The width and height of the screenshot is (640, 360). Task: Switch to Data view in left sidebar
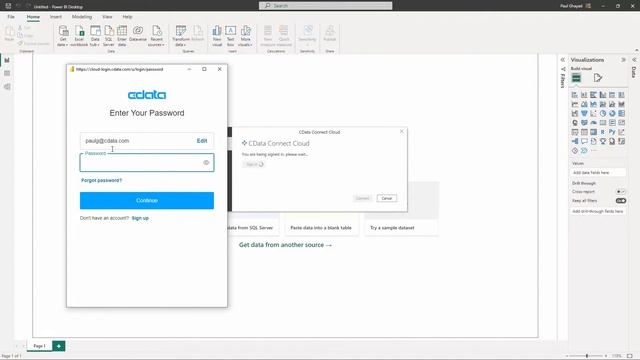coord(7,73)
